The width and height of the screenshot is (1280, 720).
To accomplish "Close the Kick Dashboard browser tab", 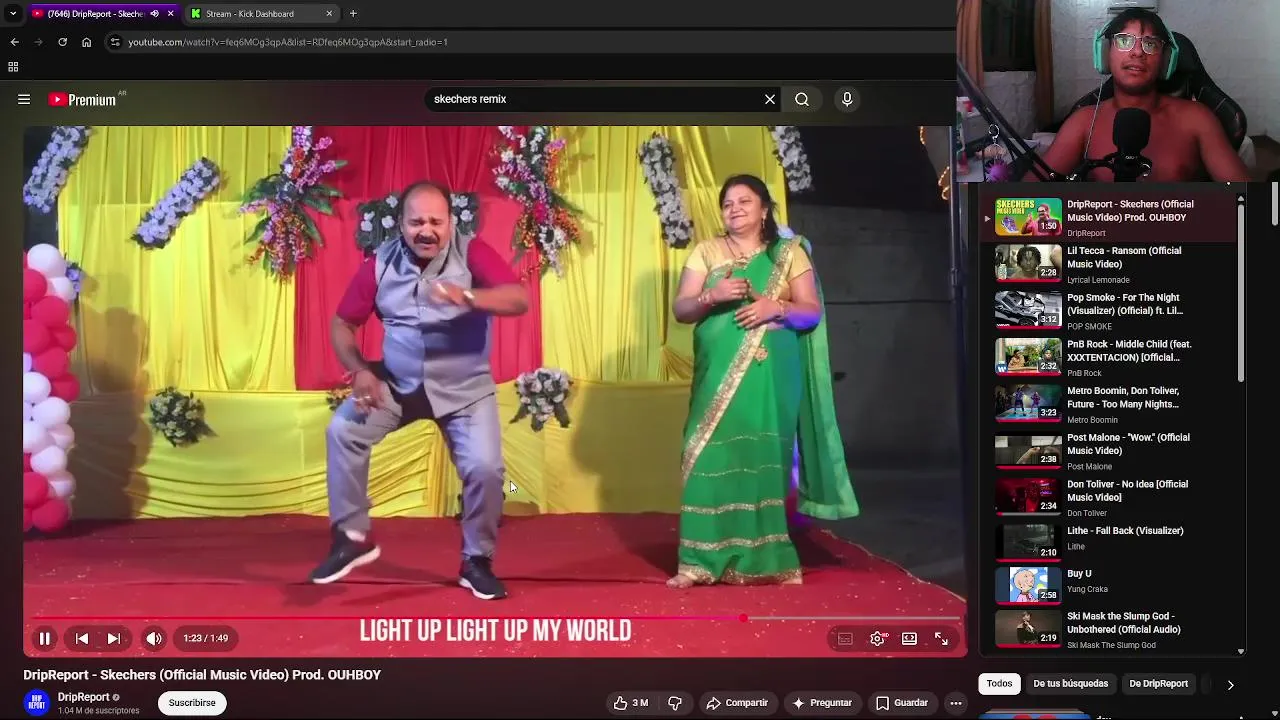I will (329, 14).
